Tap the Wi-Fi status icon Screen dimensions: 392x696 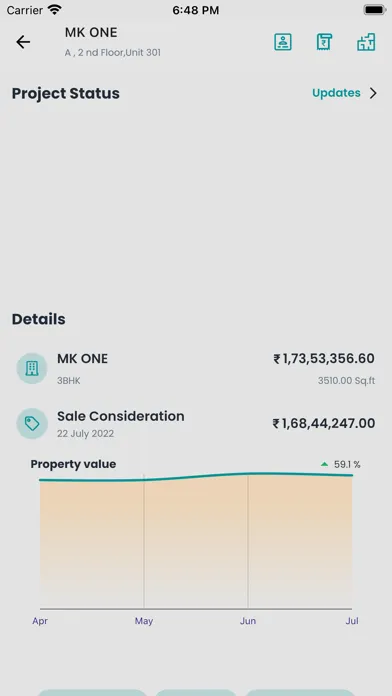(x=55, y=10)
